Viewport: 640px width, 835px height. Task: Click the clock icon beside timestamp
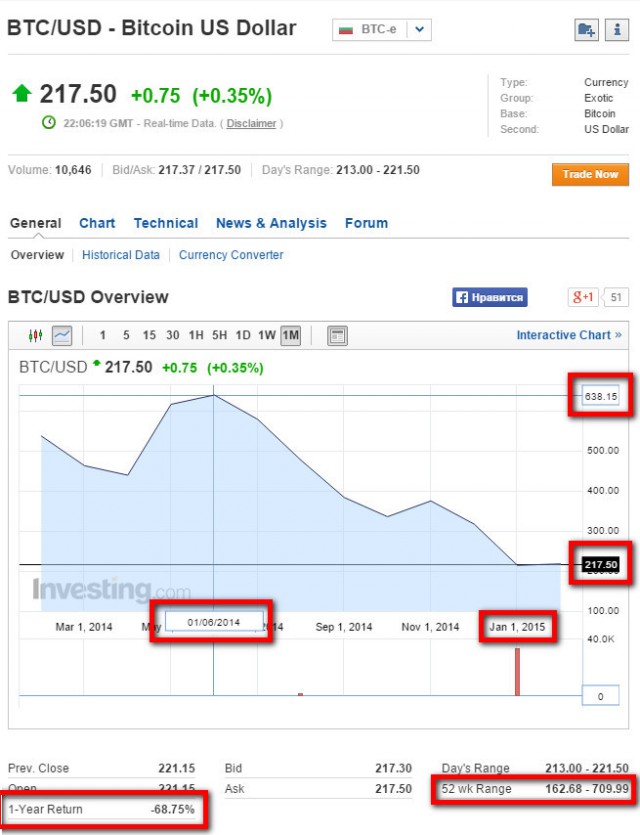pos(49,122)
